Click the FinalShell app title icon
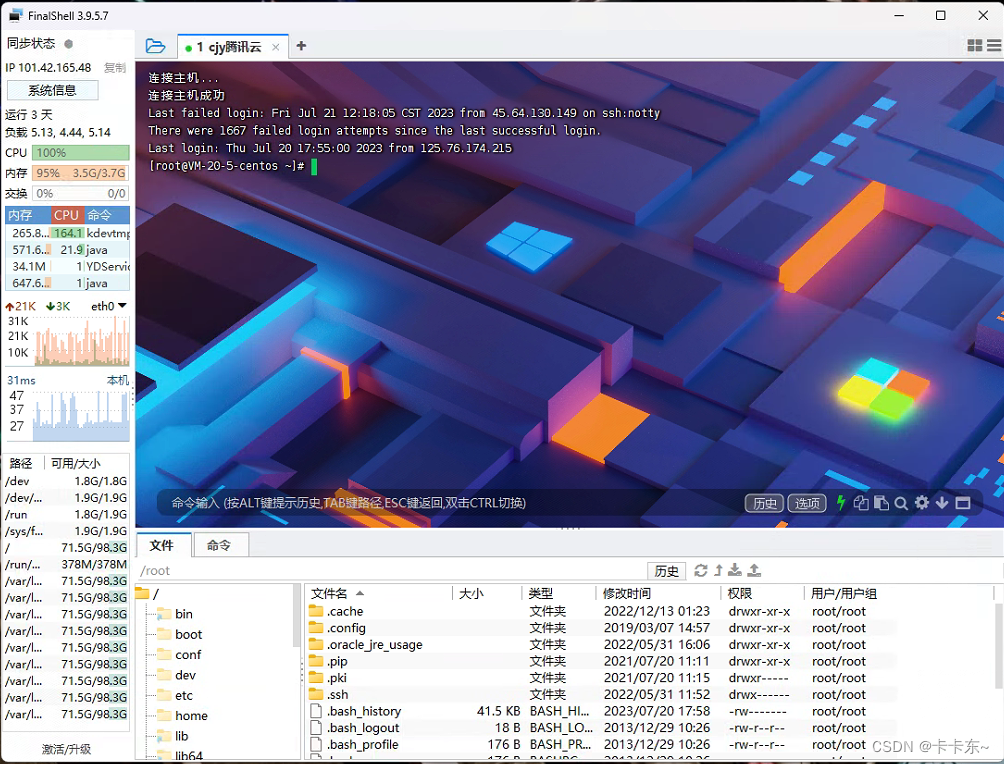 click(x=15, y=15)
